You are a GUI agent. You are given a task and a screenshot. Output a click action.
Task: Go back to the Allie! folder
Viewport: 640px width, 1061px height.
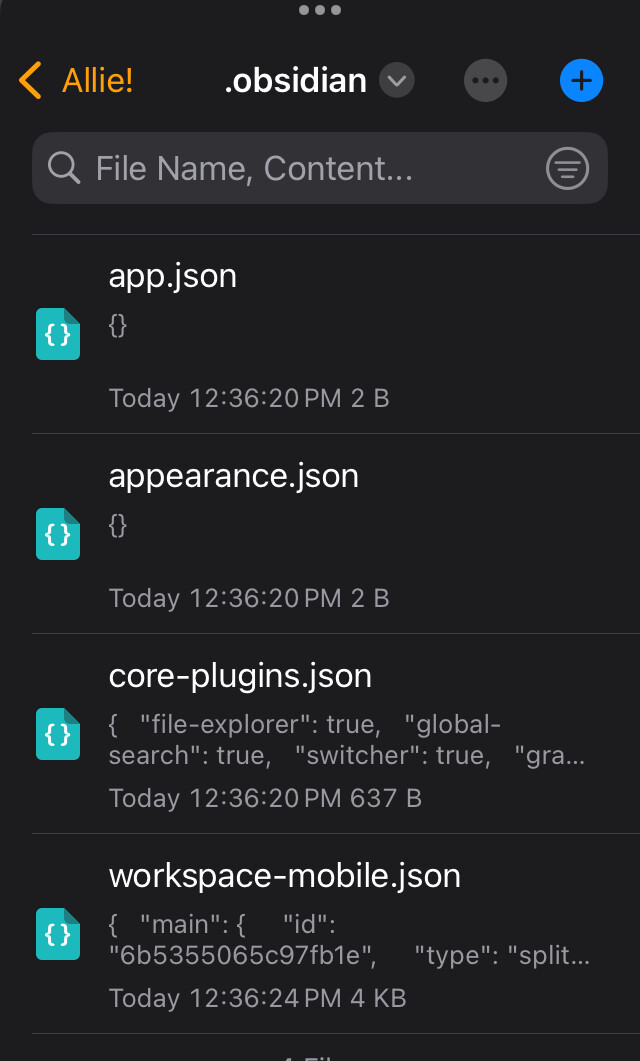pos(76,81)
